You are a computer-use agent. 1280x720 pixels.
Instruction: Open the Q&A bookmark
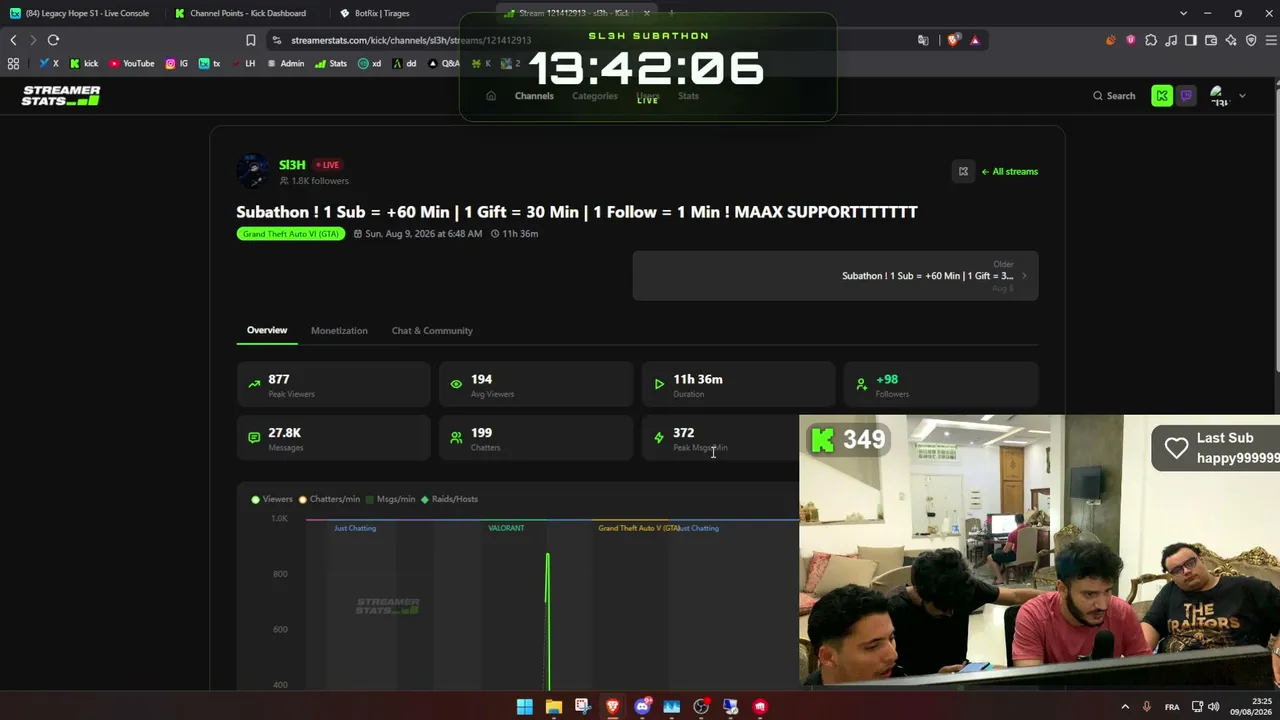(444, 63)
